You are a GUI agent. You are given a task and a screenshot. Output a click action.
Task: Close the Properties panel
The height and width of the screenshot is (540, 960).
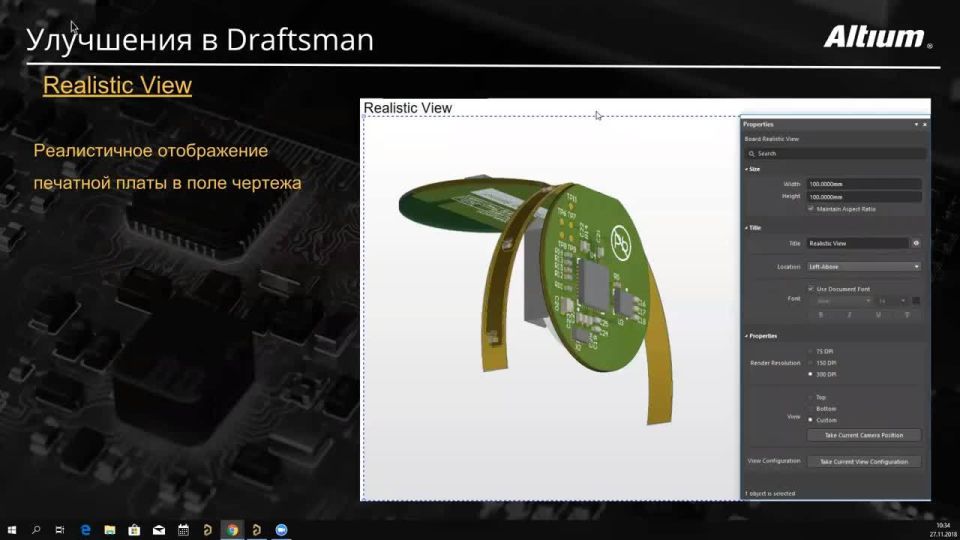pos(924,124)
